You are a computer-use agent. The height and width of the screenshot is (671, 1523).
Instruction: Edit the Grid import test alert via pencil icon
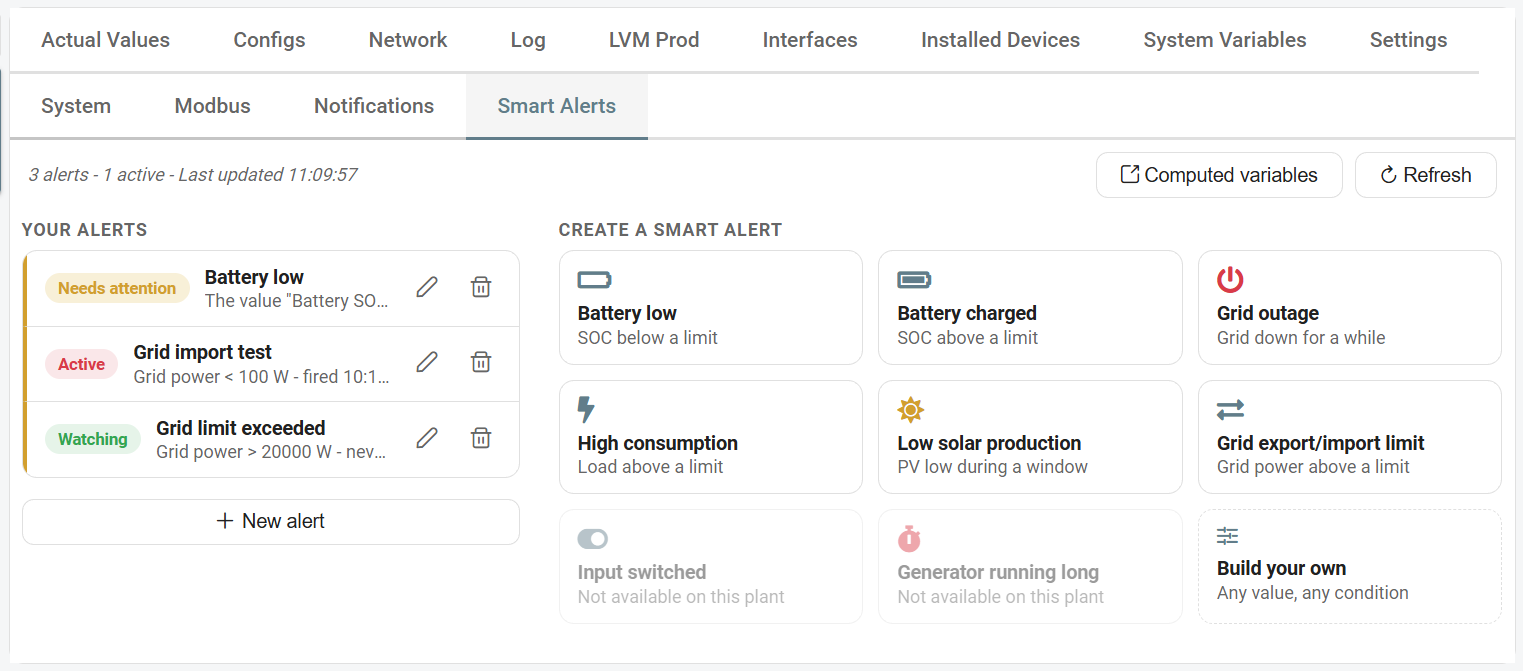click(x=427, y=362)
